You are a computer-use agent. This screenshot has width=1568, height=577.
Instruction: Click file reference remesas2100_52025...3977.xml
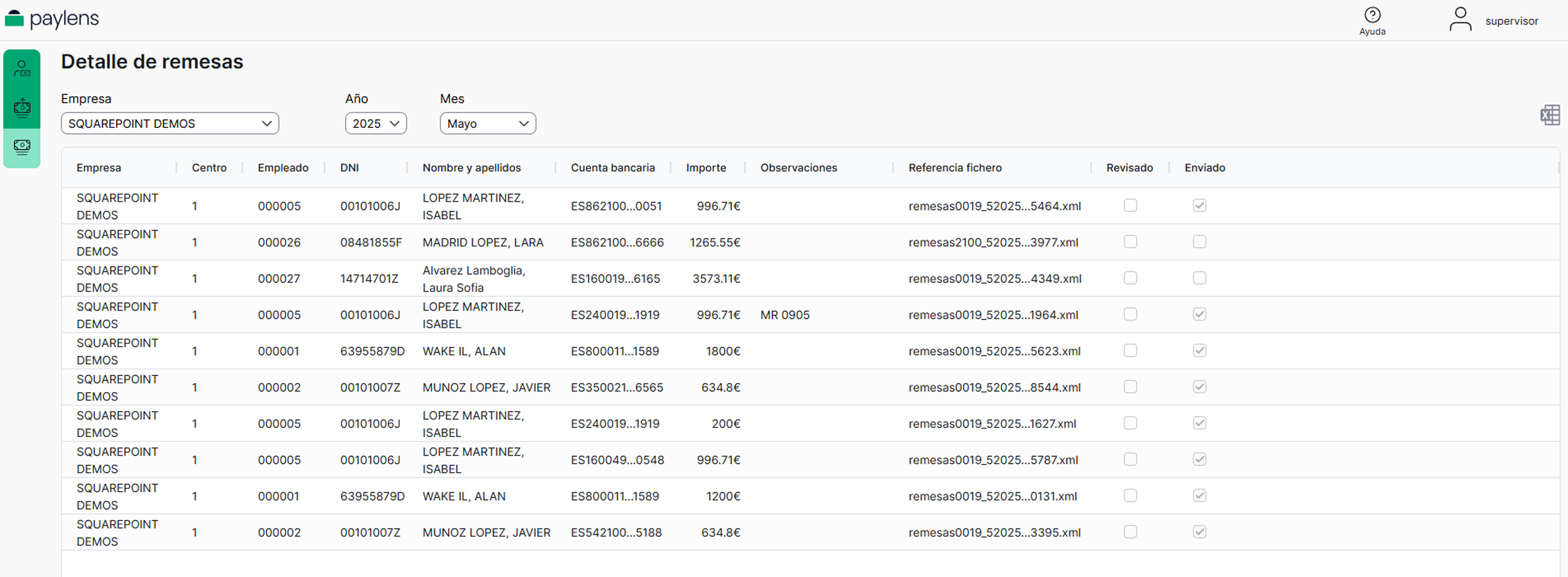(993, 242)
